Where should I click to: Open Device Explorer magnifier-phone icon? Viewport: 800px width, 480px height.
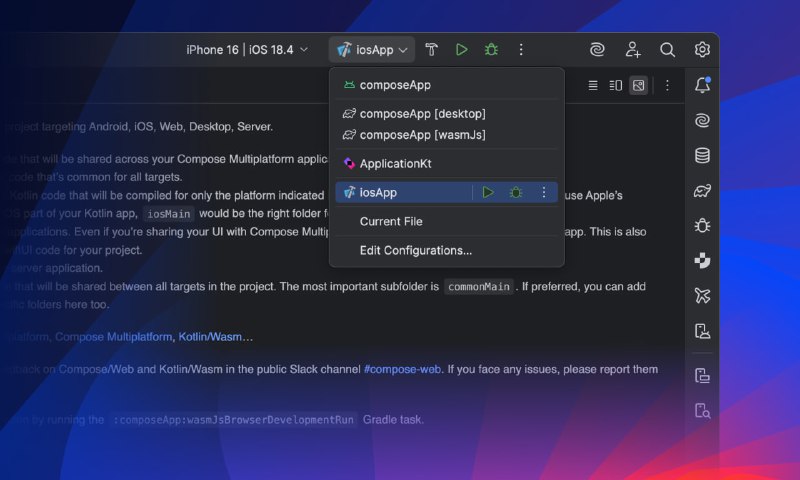click(703, 411)
